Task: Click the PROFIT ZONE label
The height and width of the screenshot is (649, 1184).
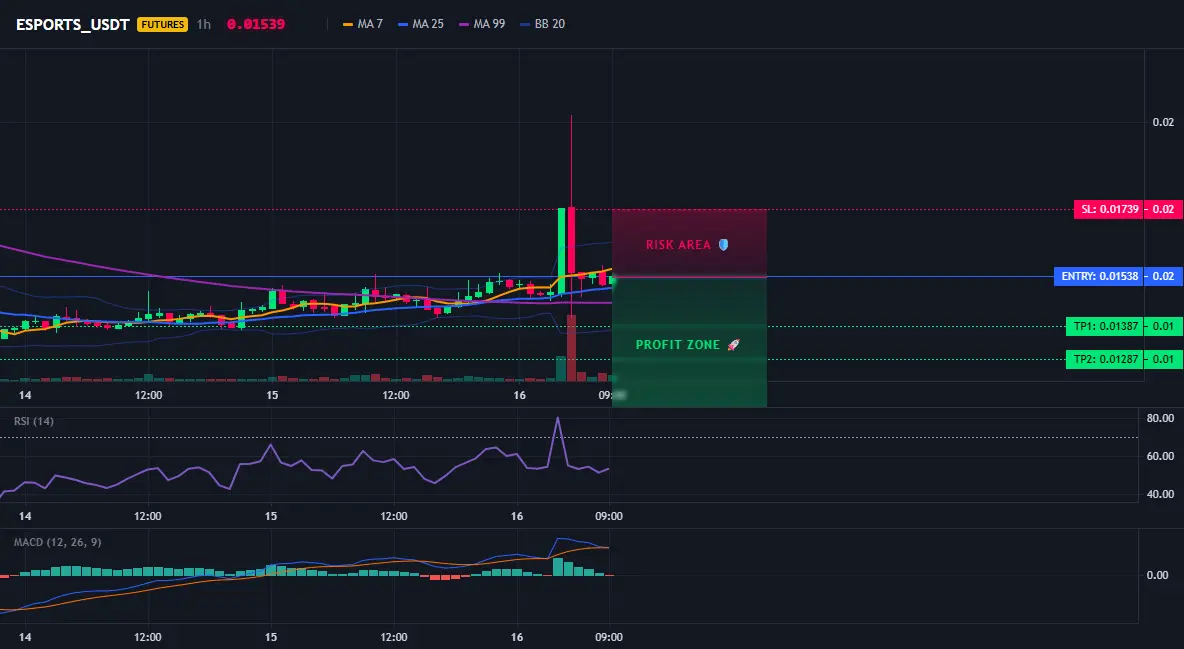Action: point(678,345)
